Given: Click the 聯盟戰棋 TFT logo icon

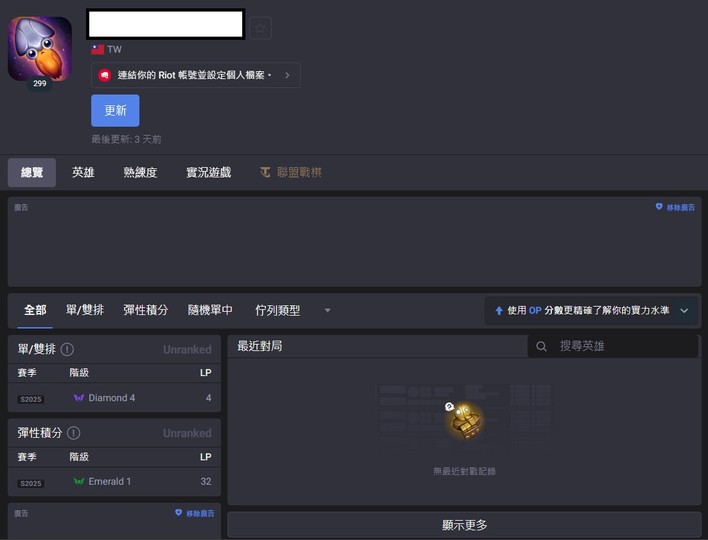Looking at the screenshot, I should (x=265, y=172).
